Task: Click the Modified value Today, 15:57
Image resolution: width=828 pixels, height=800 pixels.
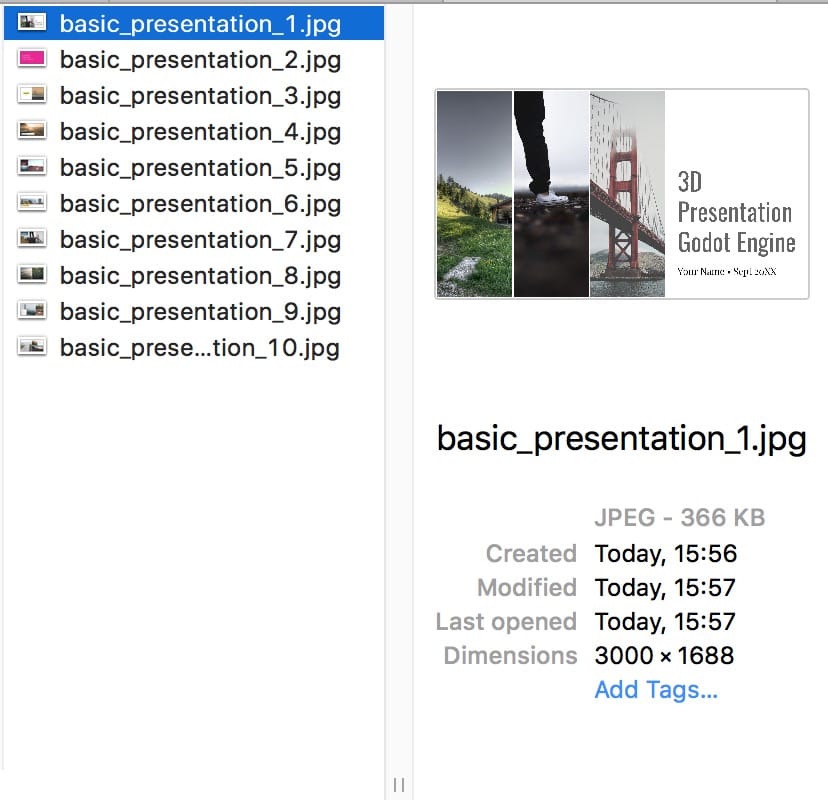Action: pos(665,588)
